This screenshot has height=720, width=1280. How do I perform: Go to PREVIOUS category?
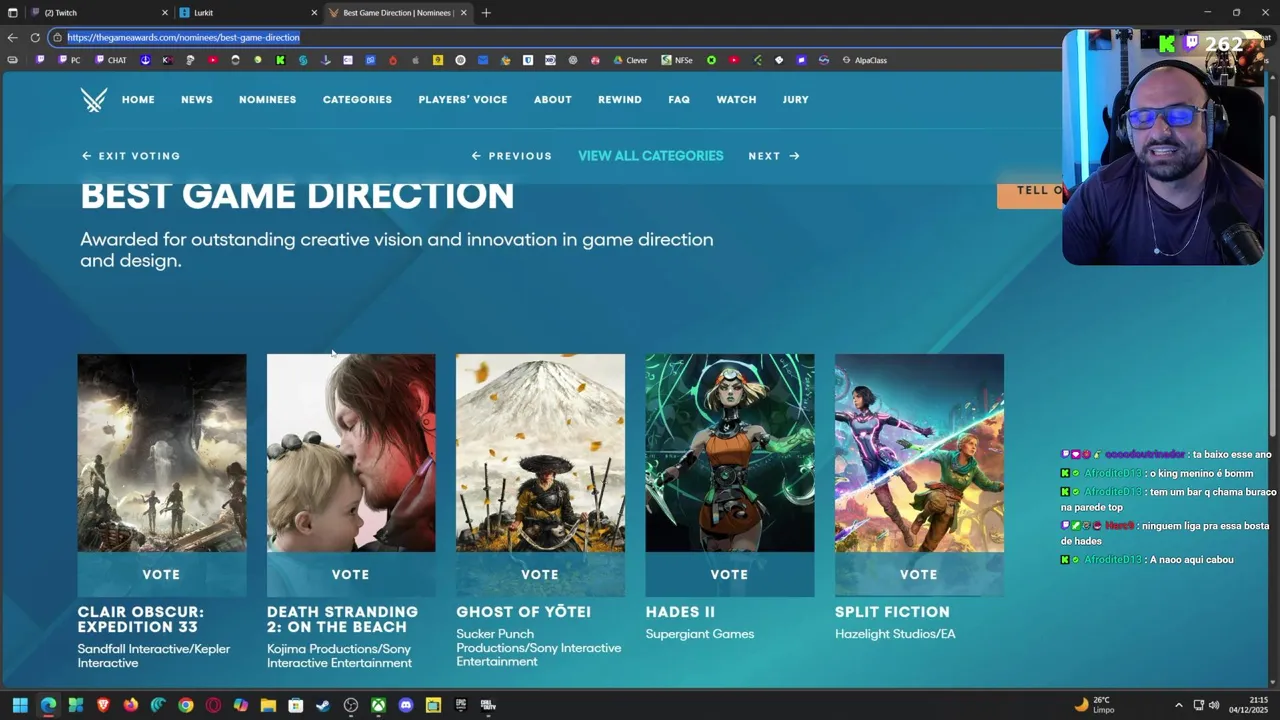[x=512, y=156]
